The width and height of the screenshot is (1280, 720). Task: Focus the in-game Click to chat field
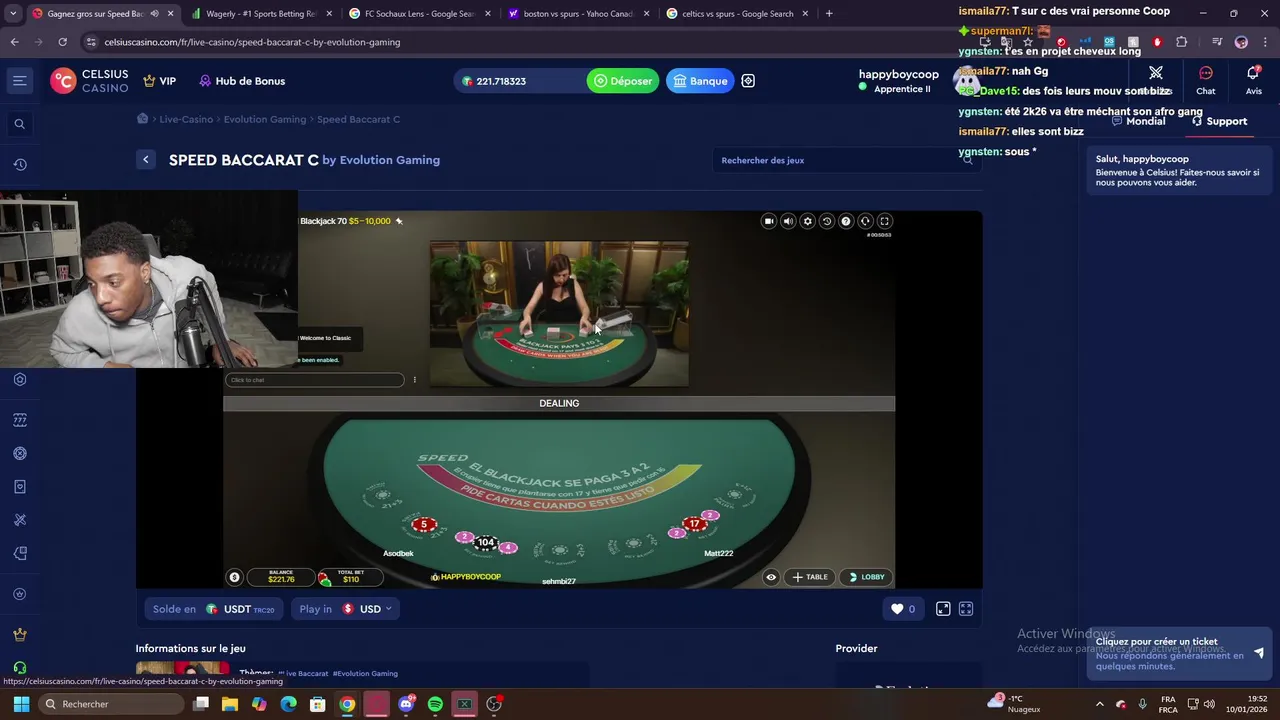pos(314,380)
